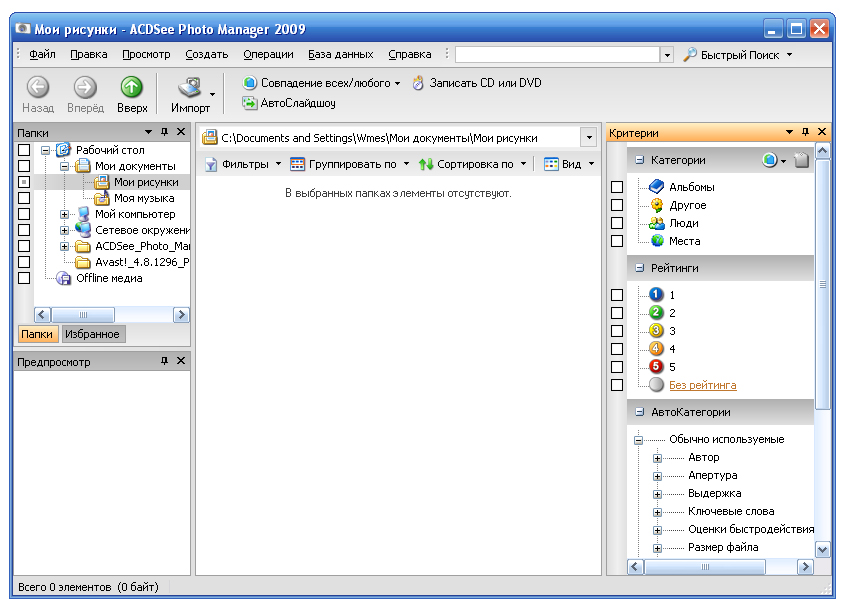This screenshot has width=844, height=607.
Task: Open the Создать menu
Action: 207,54
